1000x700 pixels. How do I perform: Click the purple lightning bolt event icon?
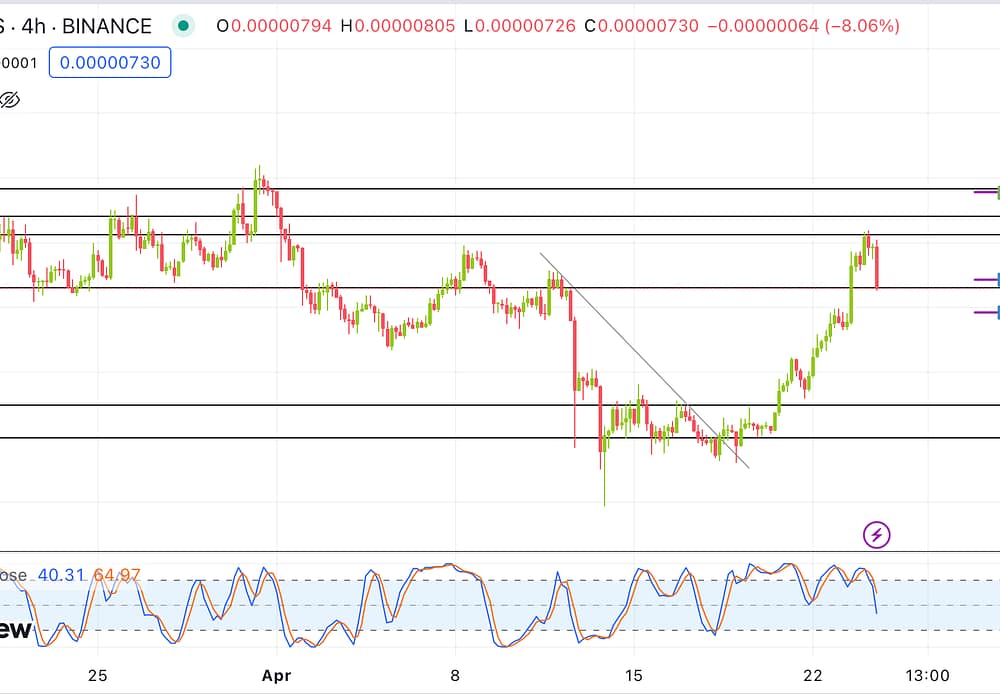coord(876,534)
